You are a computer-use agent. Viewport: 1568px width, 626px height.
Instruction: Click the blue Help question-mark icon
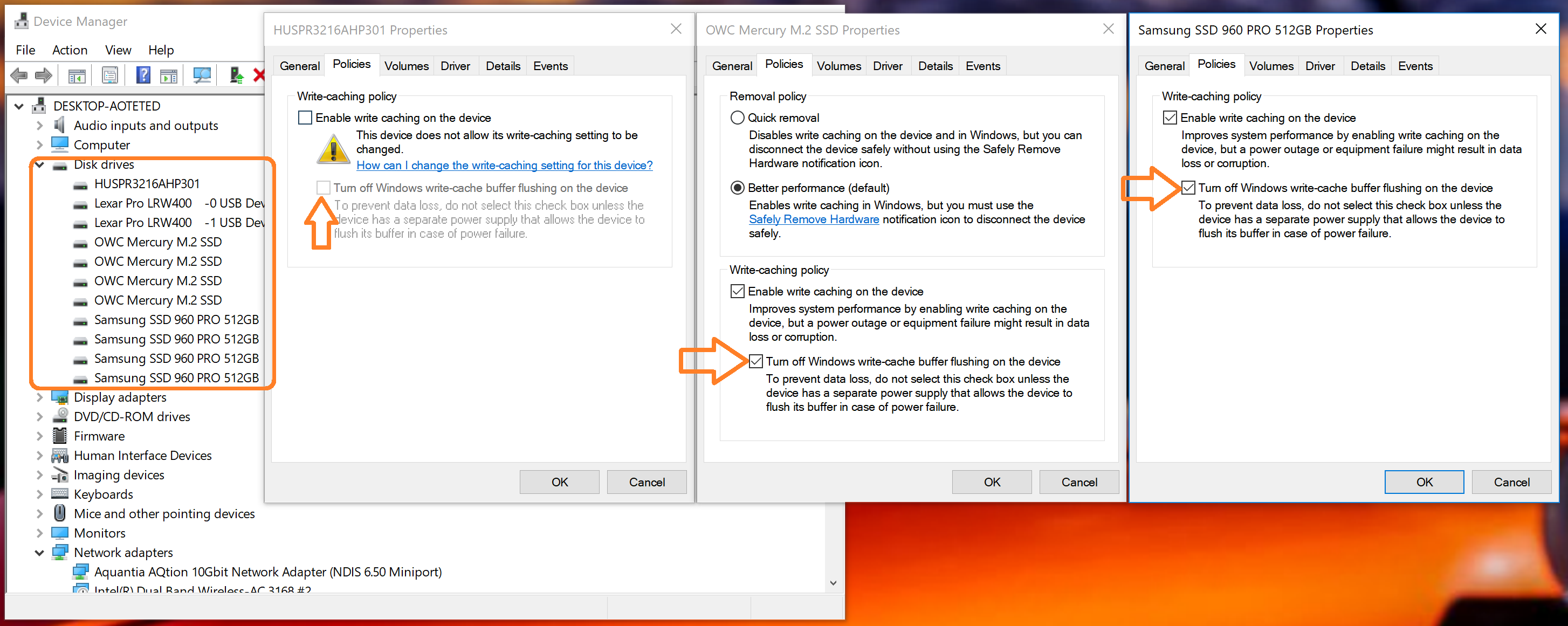point(143,75)
